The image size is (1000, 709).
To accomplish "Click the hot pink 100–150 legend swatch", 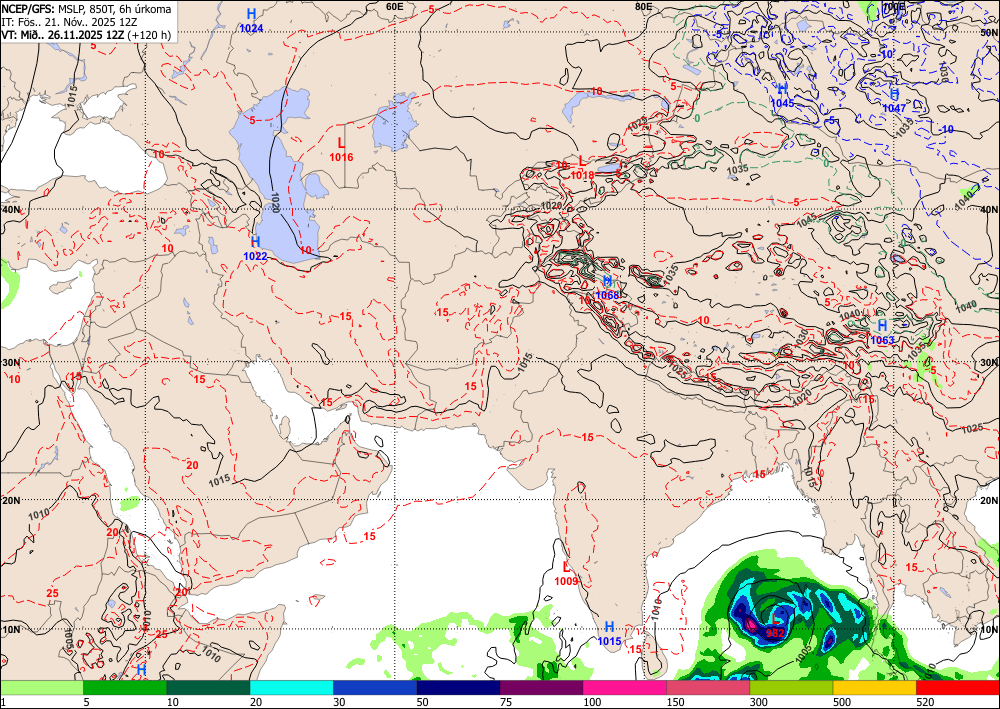I will pyautogui.click(x=625, y=688).
